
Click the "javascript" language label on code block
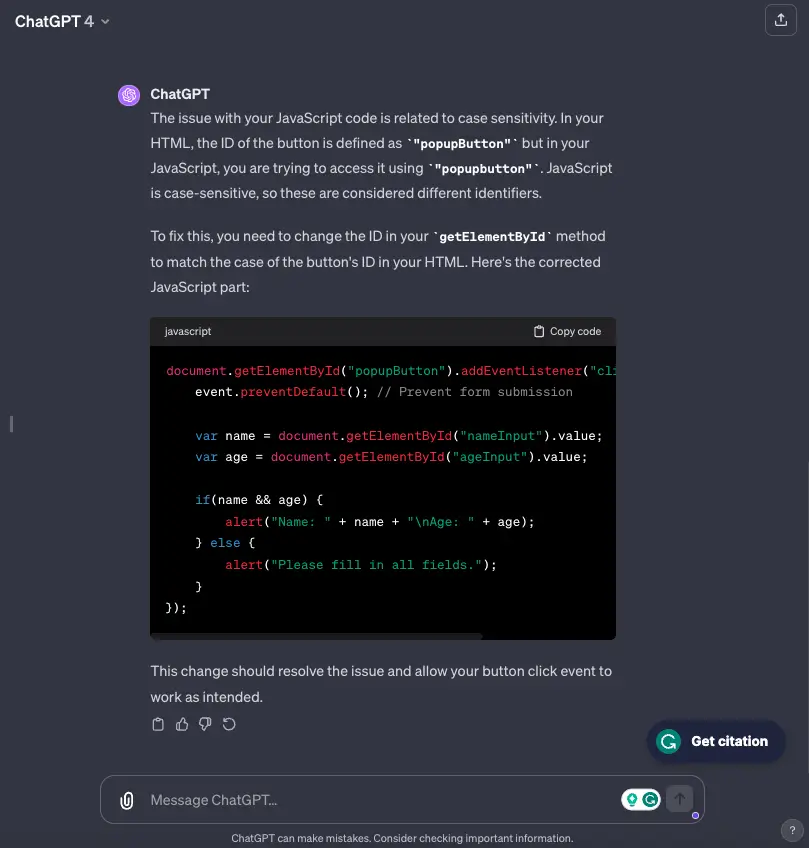pos(188,332)
